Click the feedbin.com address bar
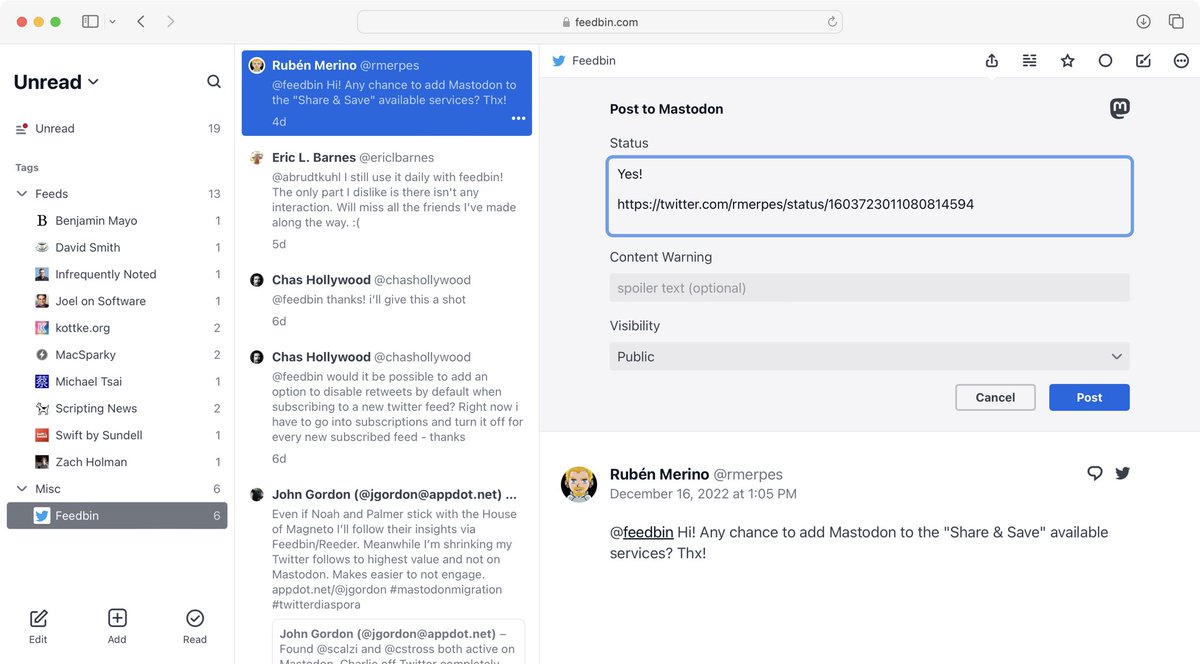Viewport: 1200px width, 664px height. 599,21
